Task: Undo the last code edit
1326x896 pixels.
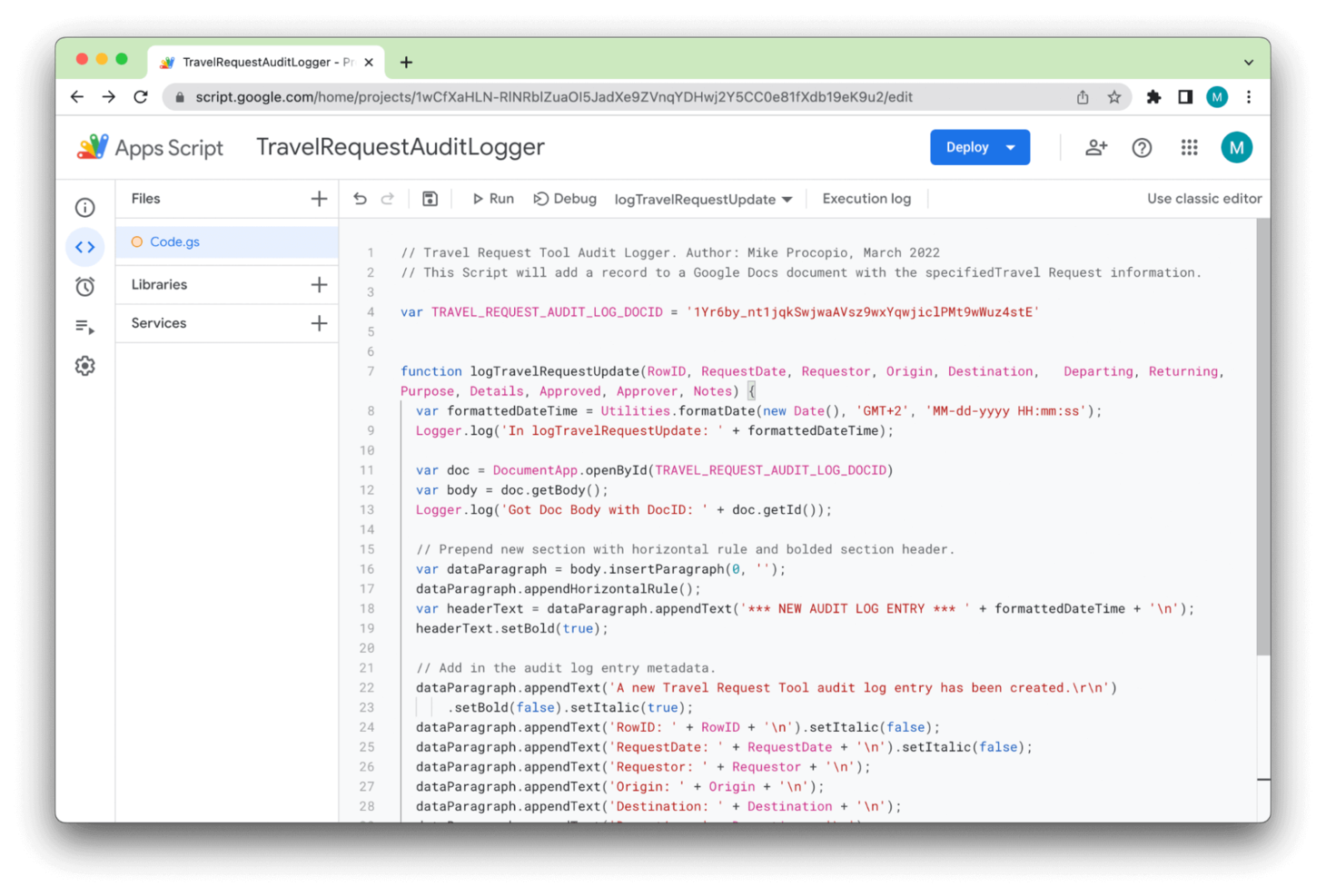Action: coord(360,198)
